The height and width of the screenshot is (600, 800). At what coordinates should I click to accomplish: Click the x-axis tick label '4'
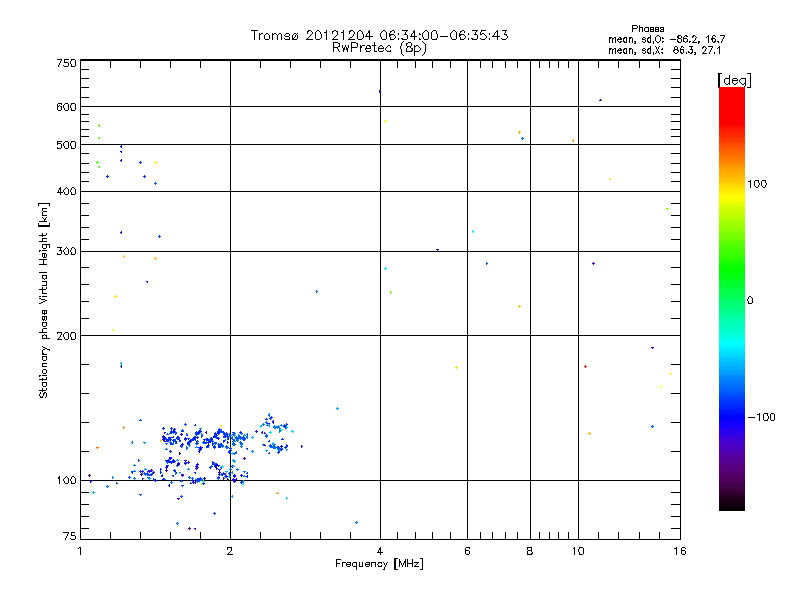tap(380, 551)
